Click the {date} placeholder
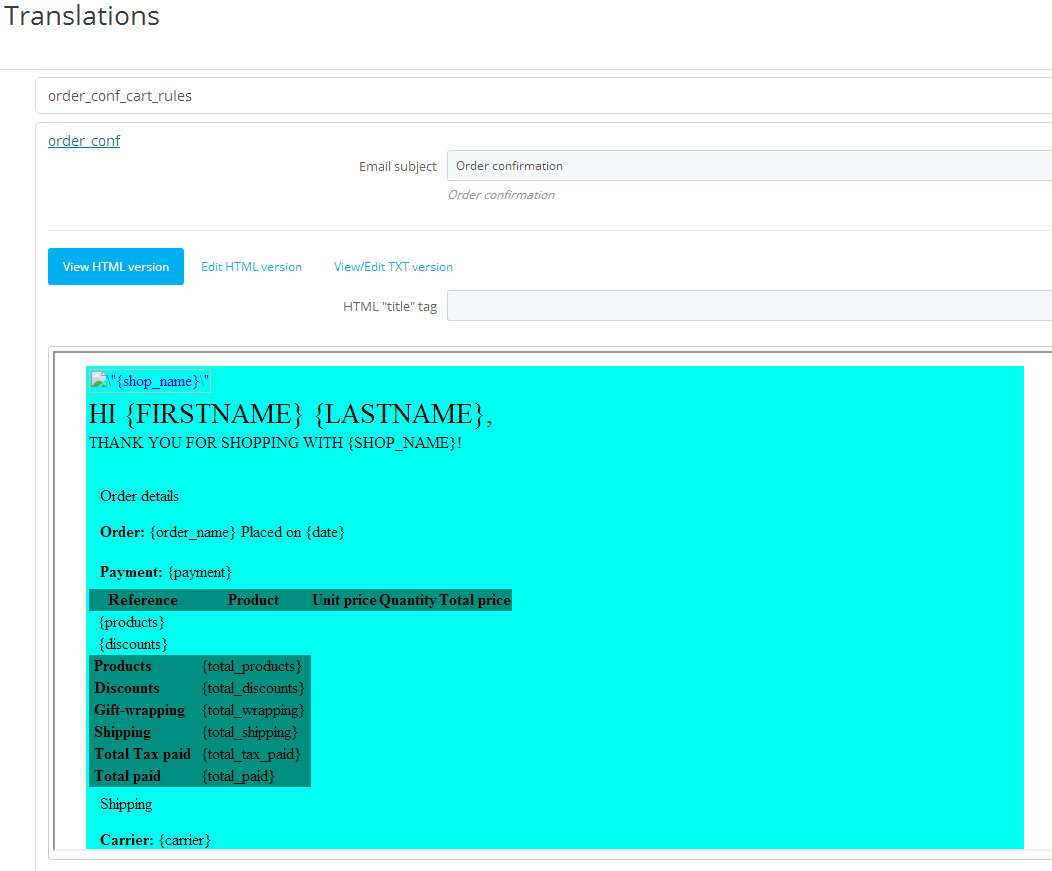 click(325, 532)
